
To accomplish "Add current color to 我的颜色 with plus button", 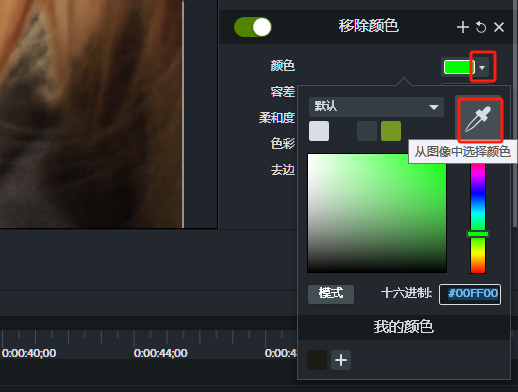I will (x=341, y=360).
